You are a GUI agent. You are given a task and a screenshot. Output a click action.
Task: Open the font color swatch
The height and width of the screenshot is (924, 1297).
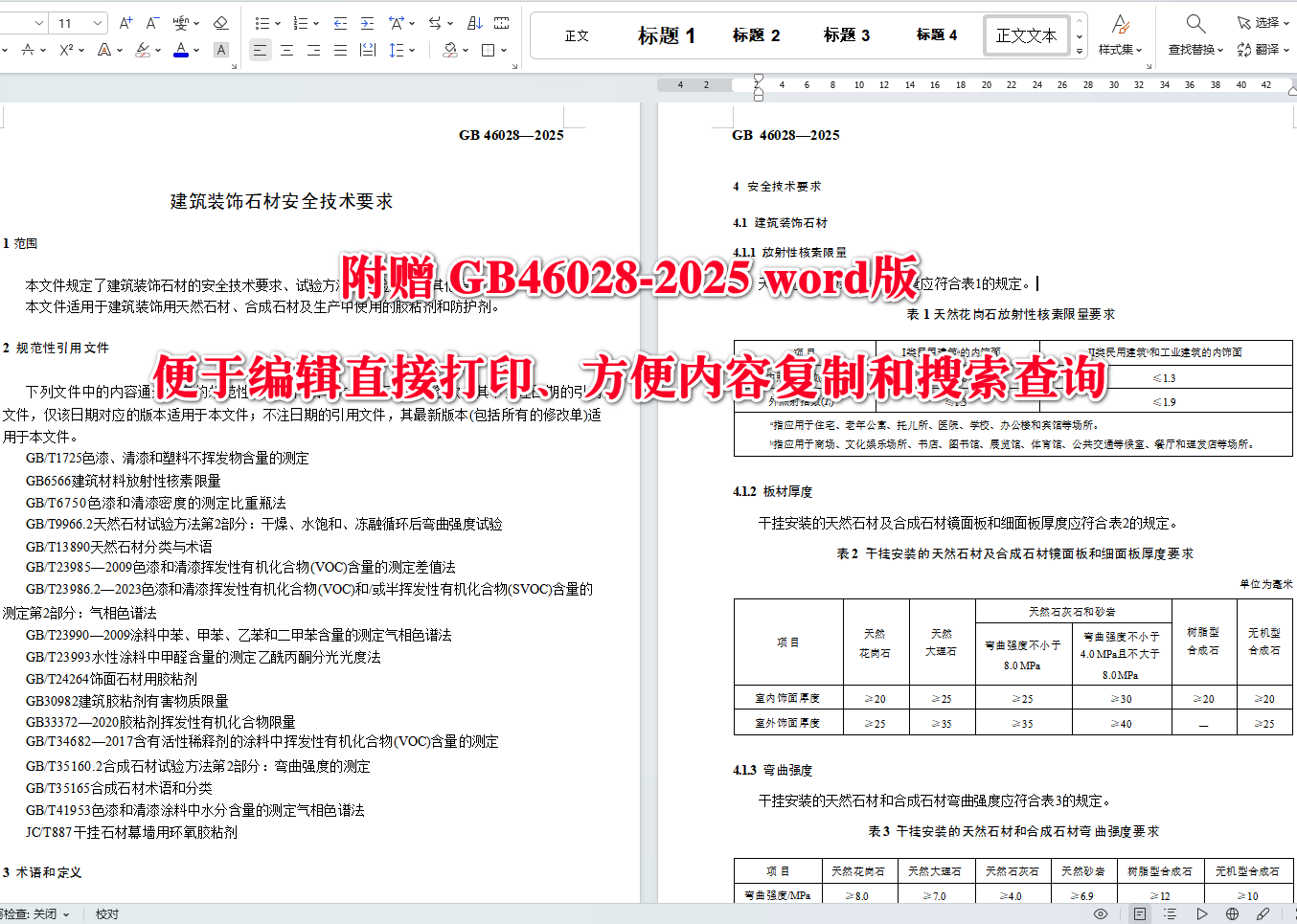point(179,50)
